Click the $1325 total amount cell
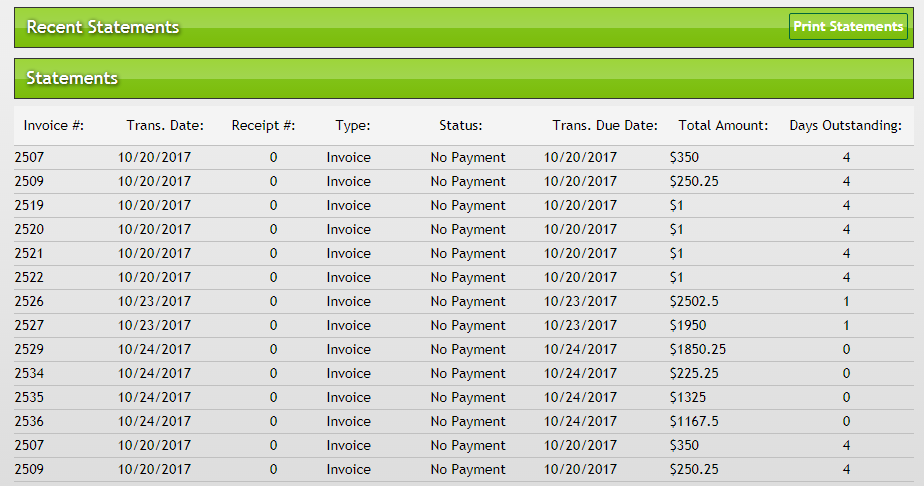 pos(688,398)
